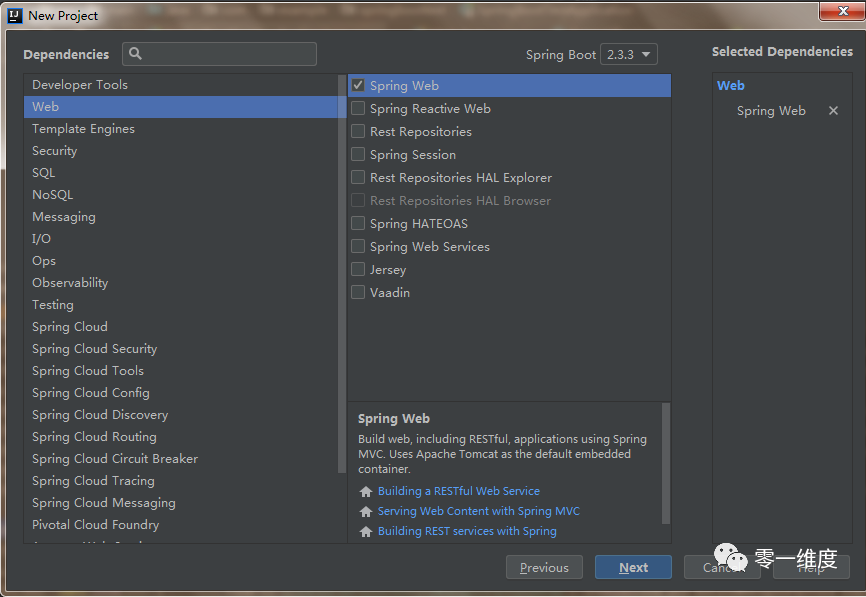Select Spring Cloud Tools category

(181, 371)
